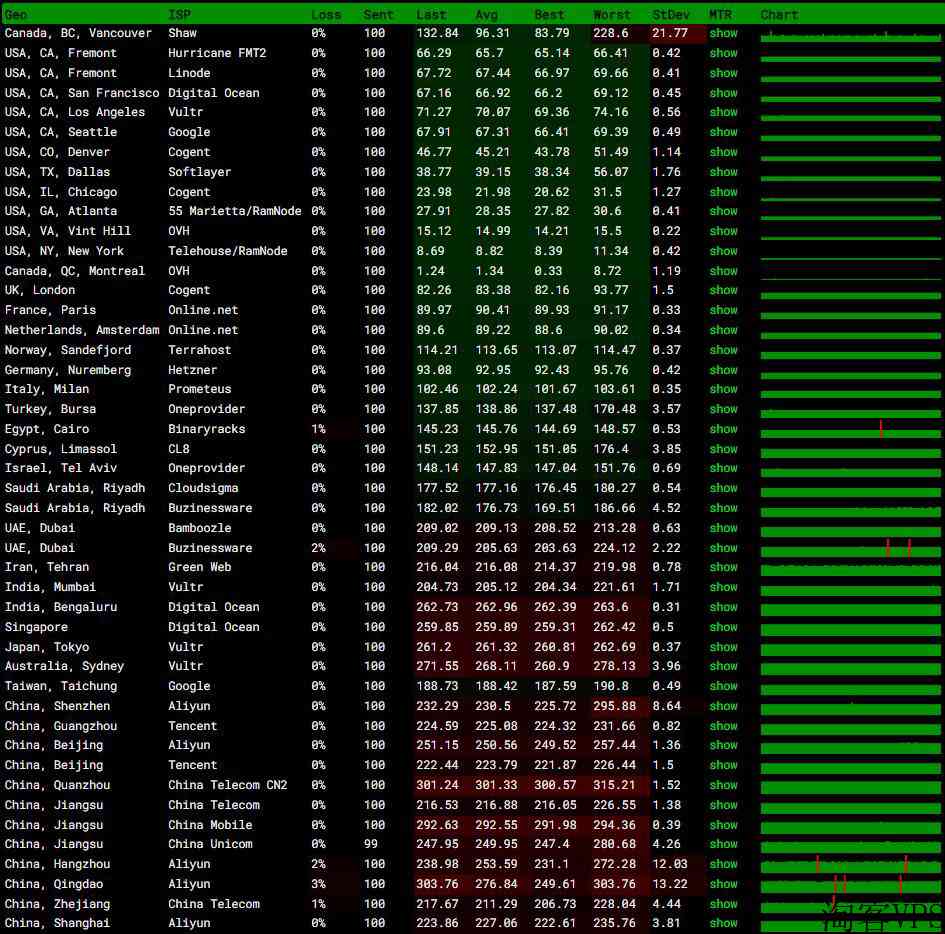Open MTR for China, Shenzhen
Screen dimensions: 945x934
point(723,706)
